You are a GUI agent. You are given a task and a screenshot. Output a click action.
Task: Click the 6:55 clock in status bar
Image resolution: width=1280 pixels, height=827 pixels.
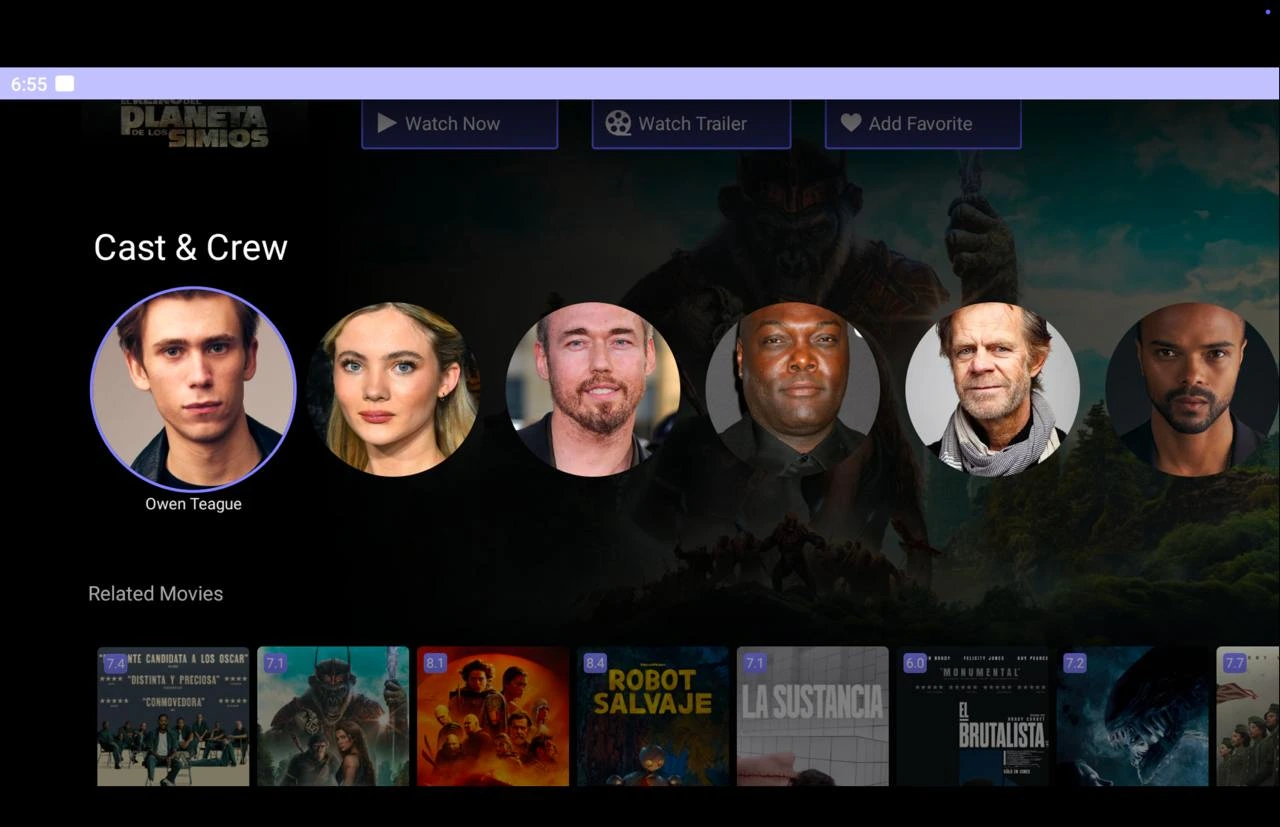(29, 84)
